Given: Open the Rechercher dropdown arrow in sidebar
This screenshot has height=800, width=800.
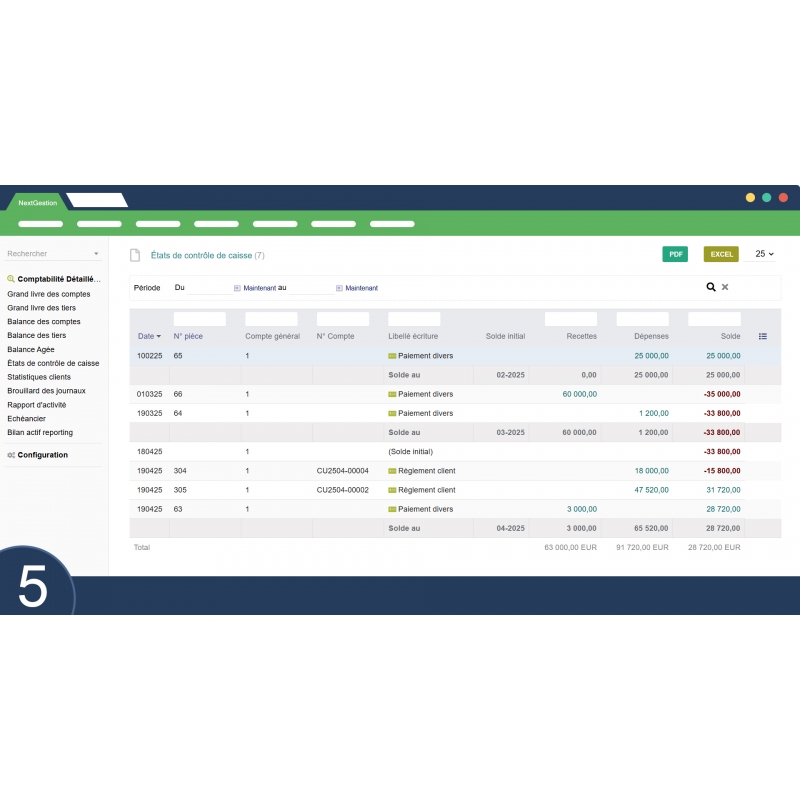Looking at the screenshot, I should click(x=97, y=253).
